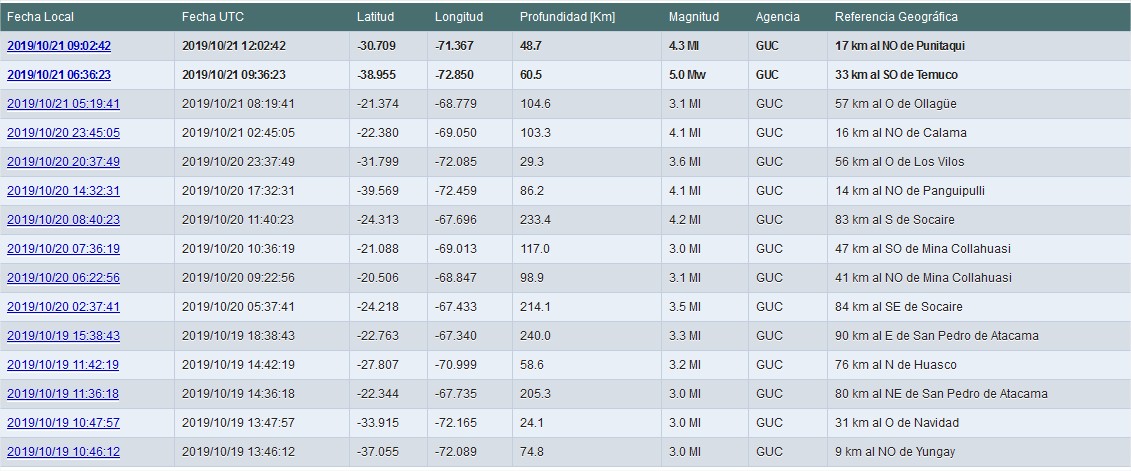The height and width of the screenshot is (471, 1131).
Task: Open the 2019/10/19 11:42:19 event link
Action: tap(63, 364)
